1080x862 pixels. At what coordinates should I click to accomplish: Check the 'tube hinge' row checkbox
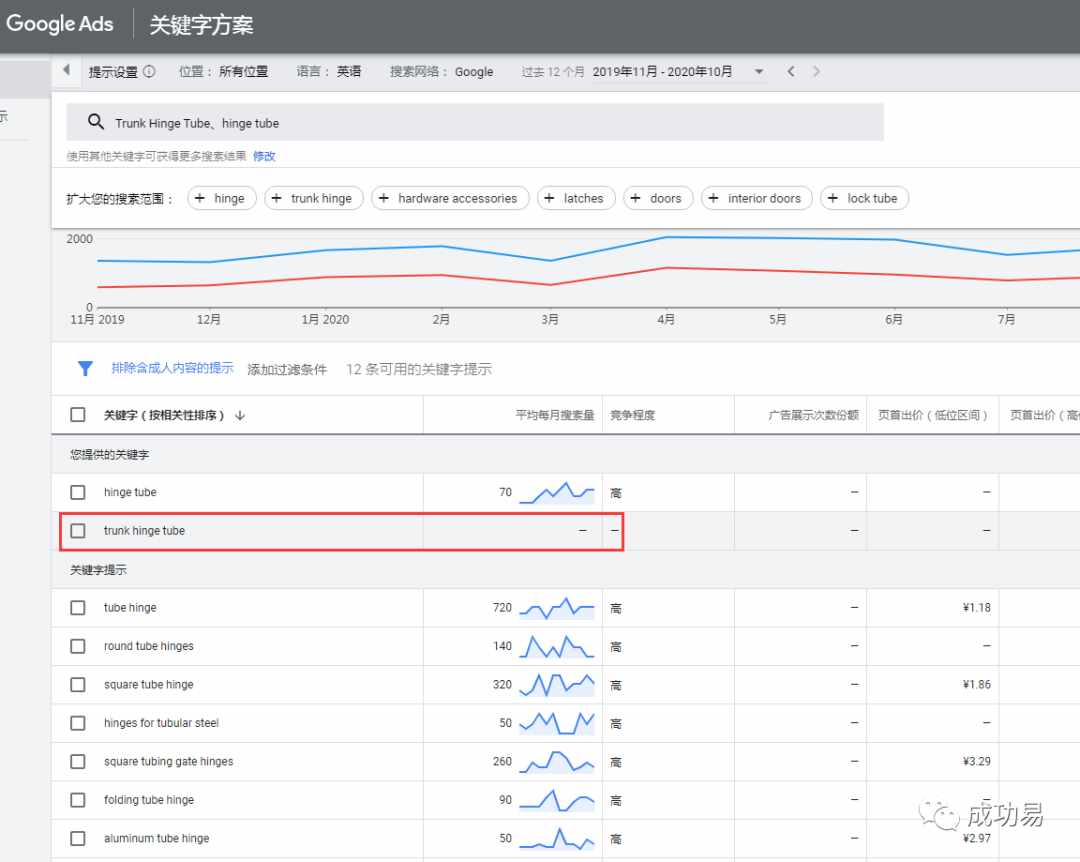point(78,608)
